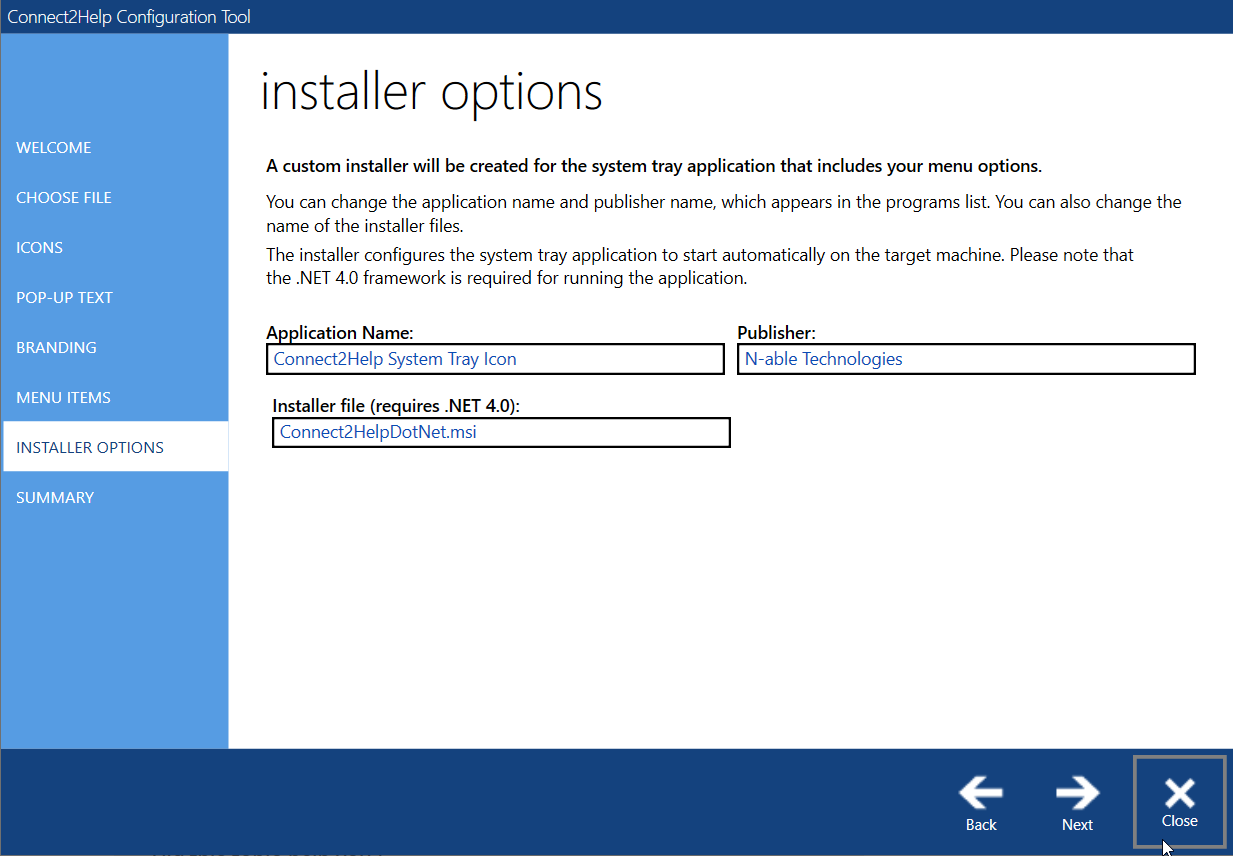This screenshot has width=1233, height=856.
Task: Click into the Application Name field
Action: pos(497,359)
